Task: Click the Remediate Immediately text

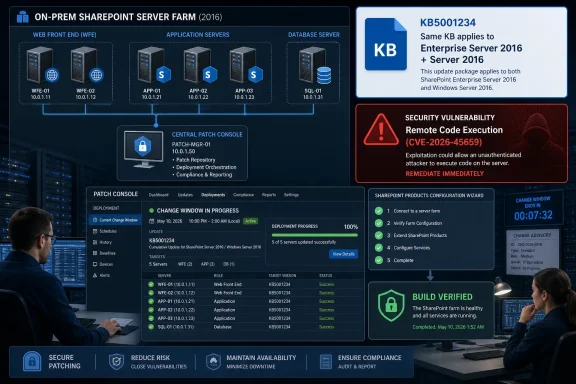Action: pos(444,173)
